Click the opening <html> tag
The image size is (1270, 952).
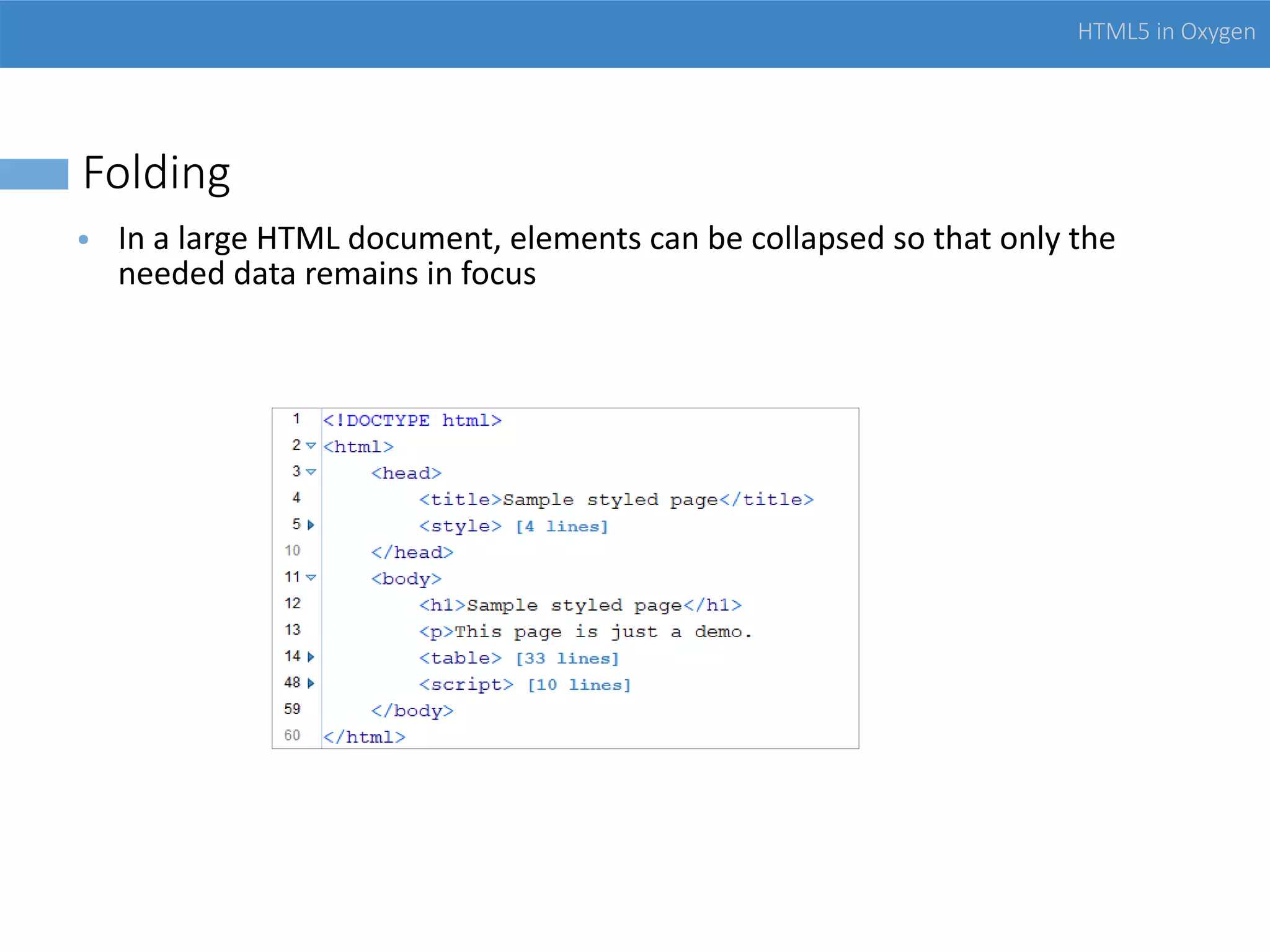pos(358,447)
